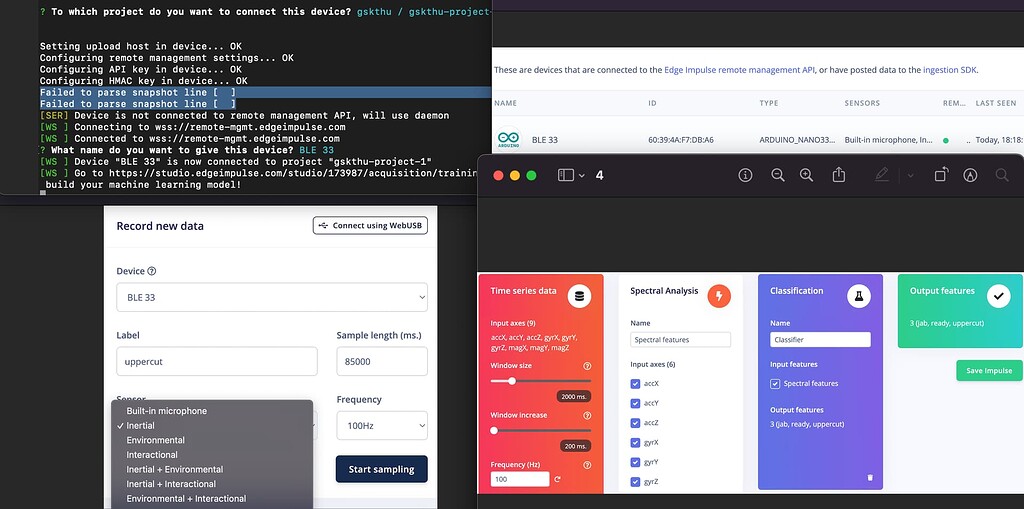Choose Environmental + Interactional sensor option
1024x509 pixels.
212,499
